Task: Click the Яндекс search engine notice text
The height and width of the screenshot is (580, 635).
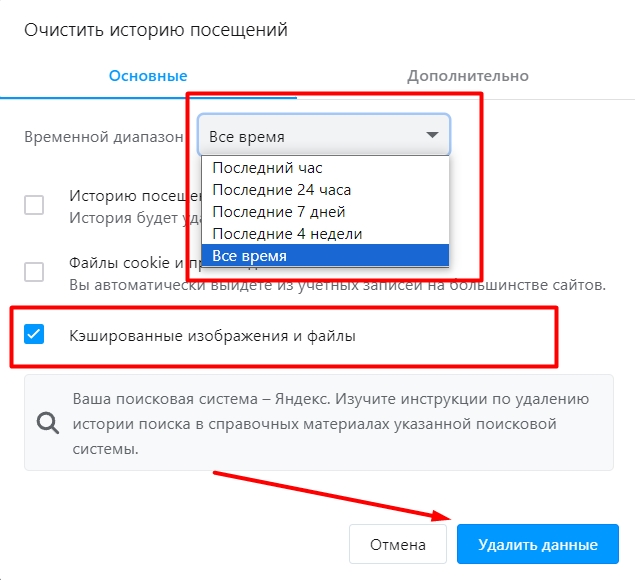Action: [330, 424]
